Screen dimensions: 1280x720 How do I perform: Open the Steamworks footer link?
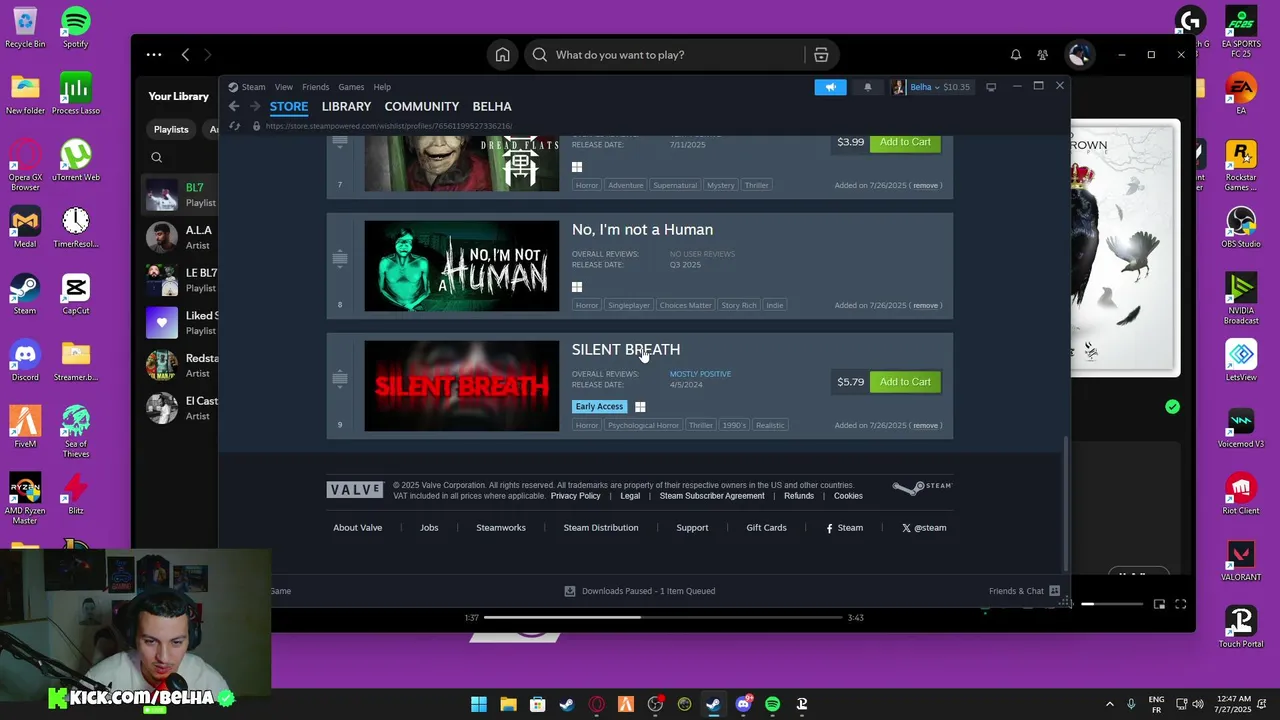tap(501, 528)
